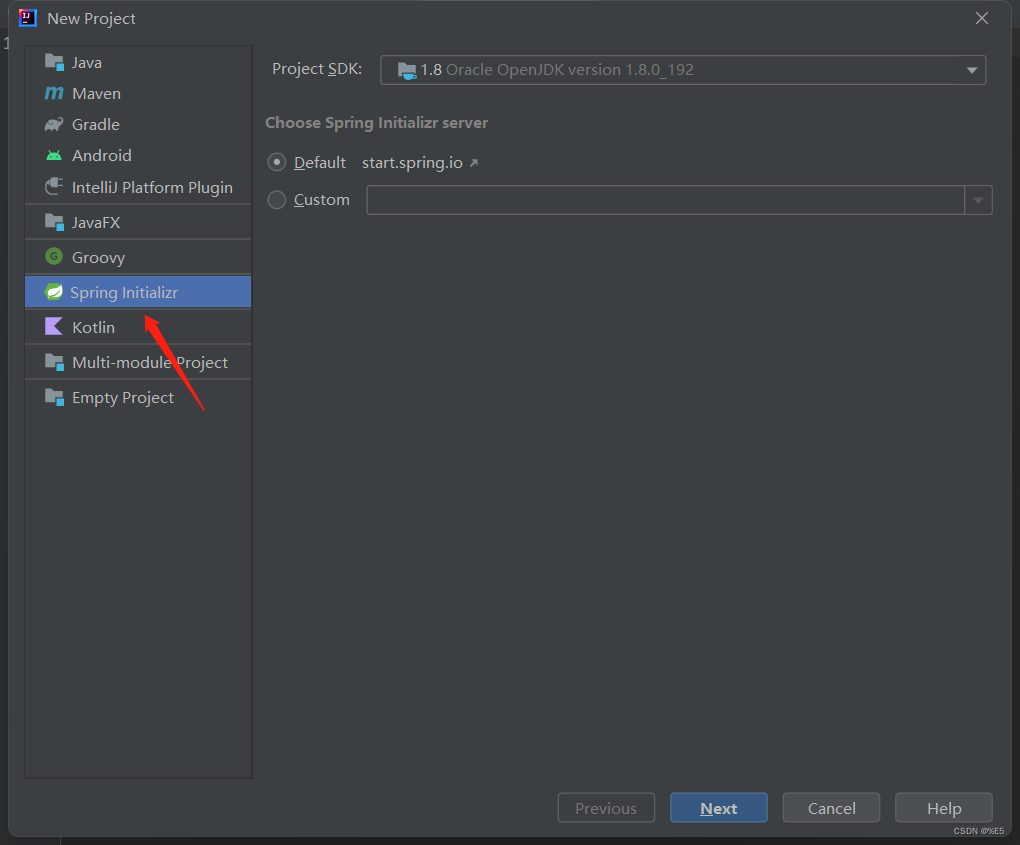Choose JavaFX project type
This screenshot has width=1020, height=845.
click(x=138, y=222)
